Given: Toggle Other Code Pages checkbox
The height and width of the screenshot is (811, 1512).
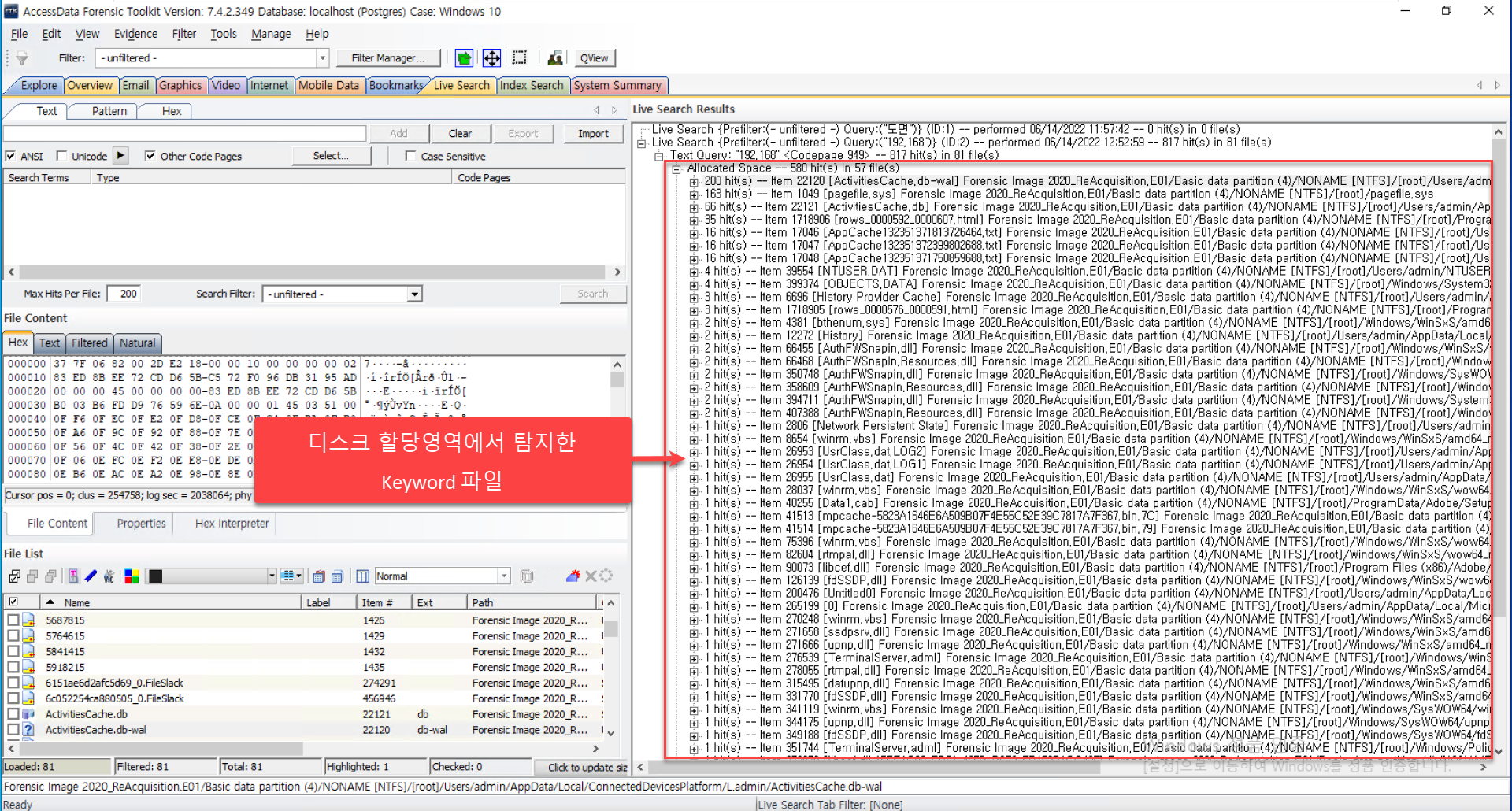Looking at the screenshot, I should point(150,156).
